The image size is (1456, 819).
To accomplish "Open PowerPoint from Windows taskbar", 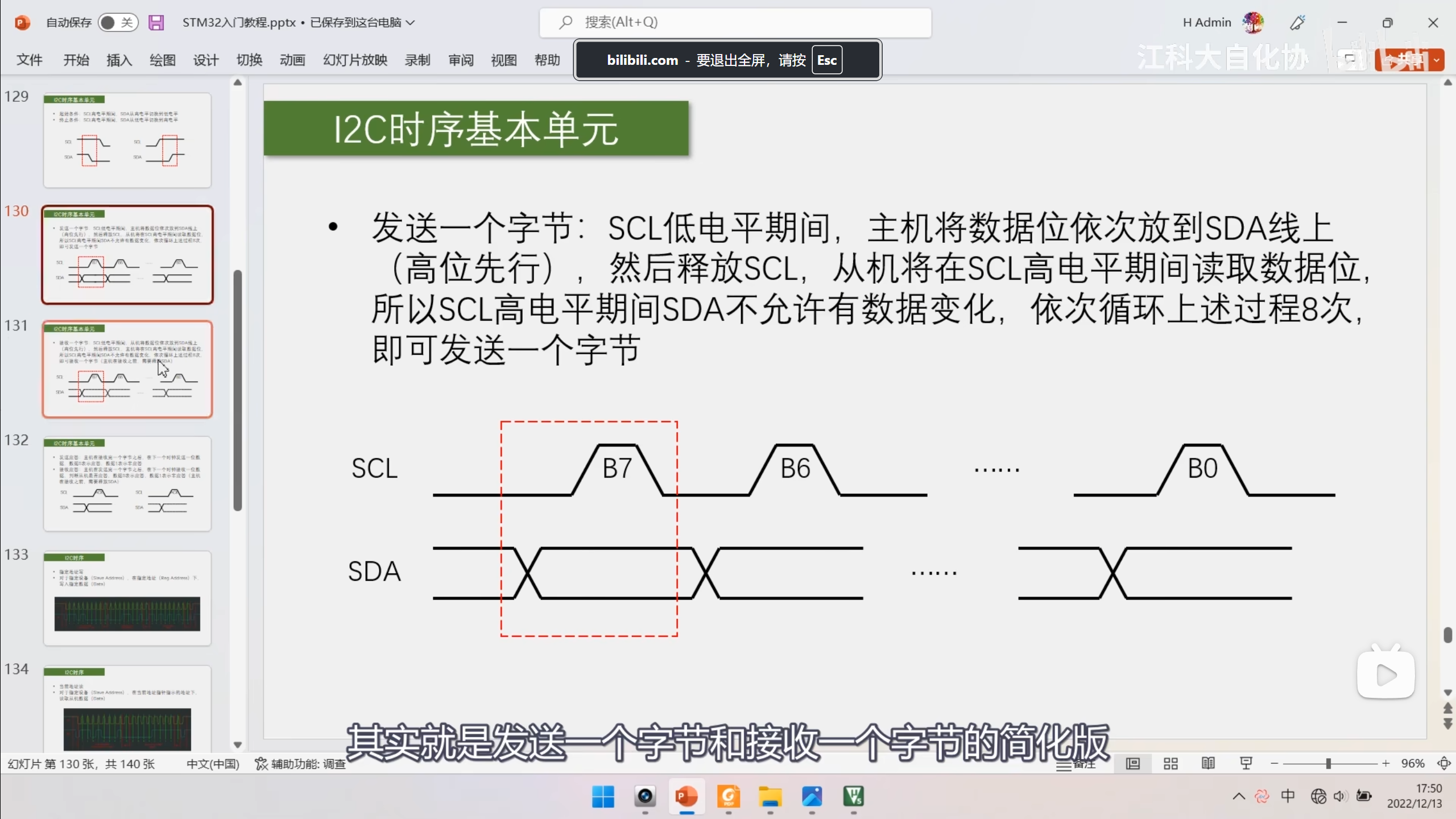I will [x=686, y=797].
